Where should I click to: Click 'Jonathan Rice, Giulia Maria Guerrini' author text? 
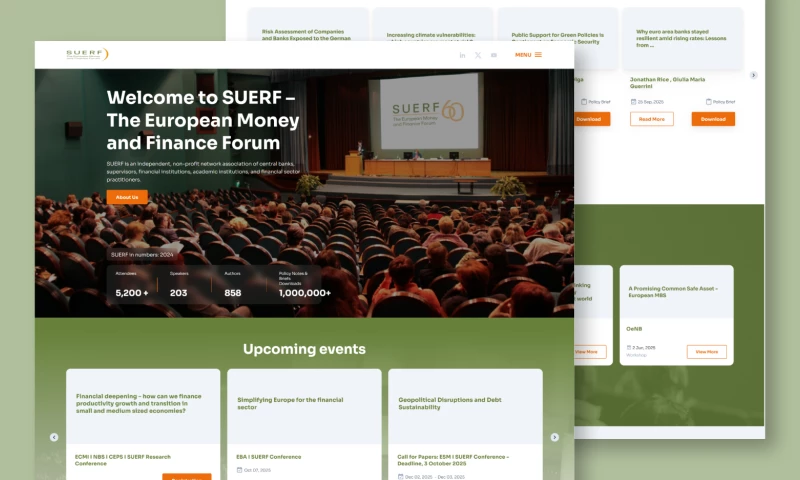coord(667,83)
